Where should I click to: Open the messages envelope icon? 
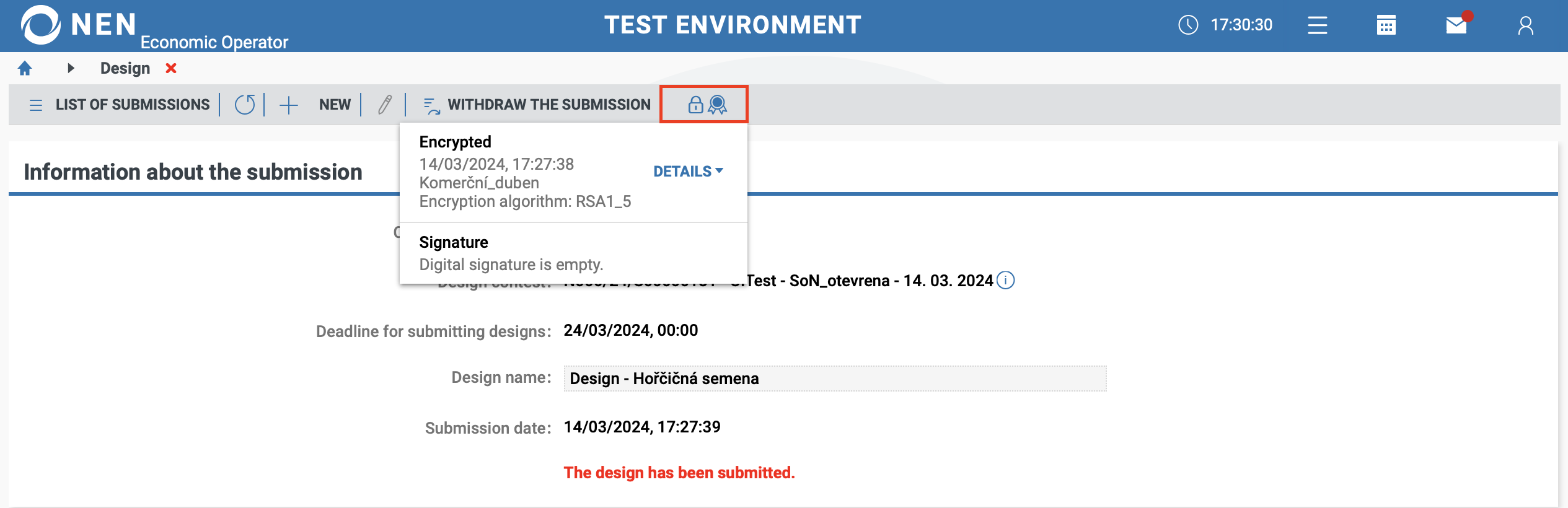tap(1456, 25)
